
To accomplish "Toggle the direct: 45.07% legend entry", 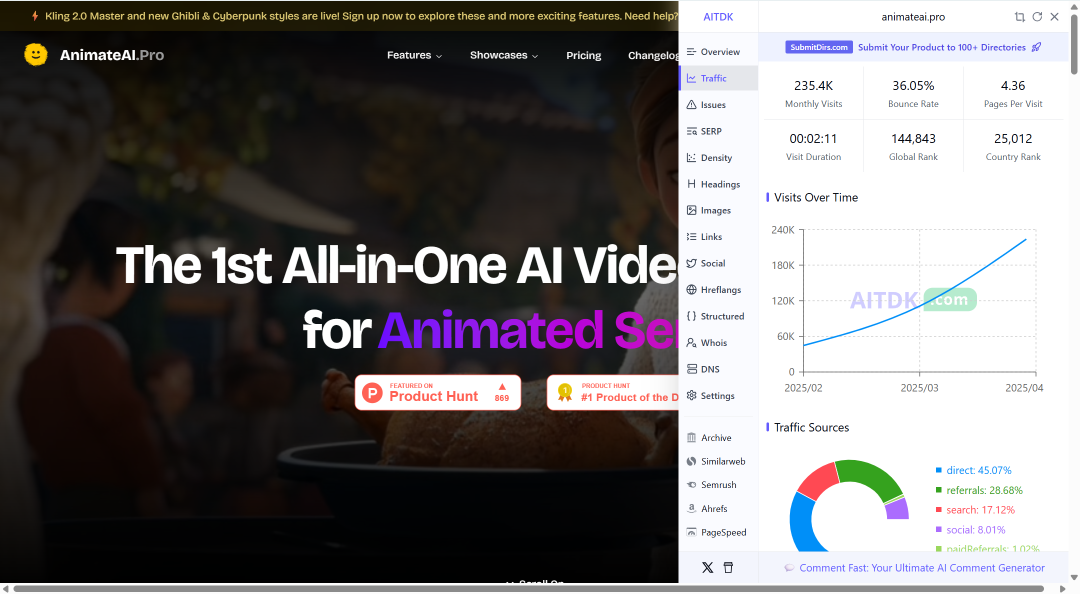I will pyautogui.click(x=973, y=470).
